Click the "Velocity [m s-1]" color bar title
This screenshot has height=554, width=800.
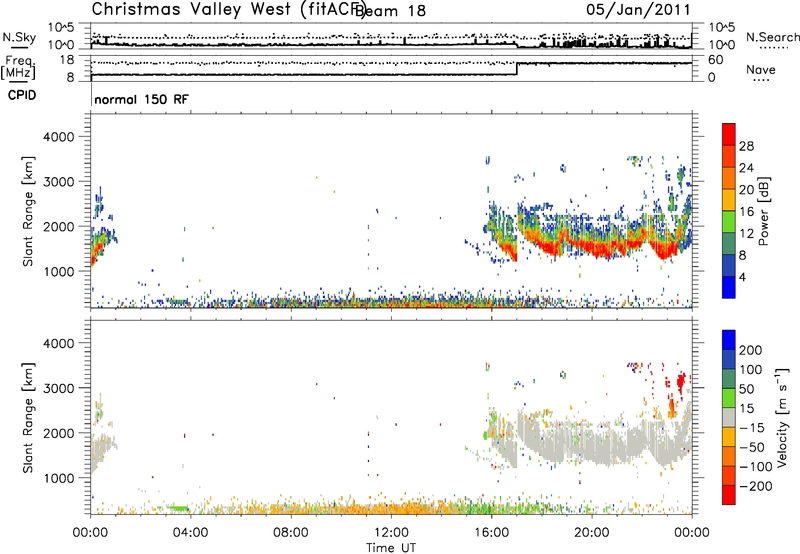[x=782, y=417]
